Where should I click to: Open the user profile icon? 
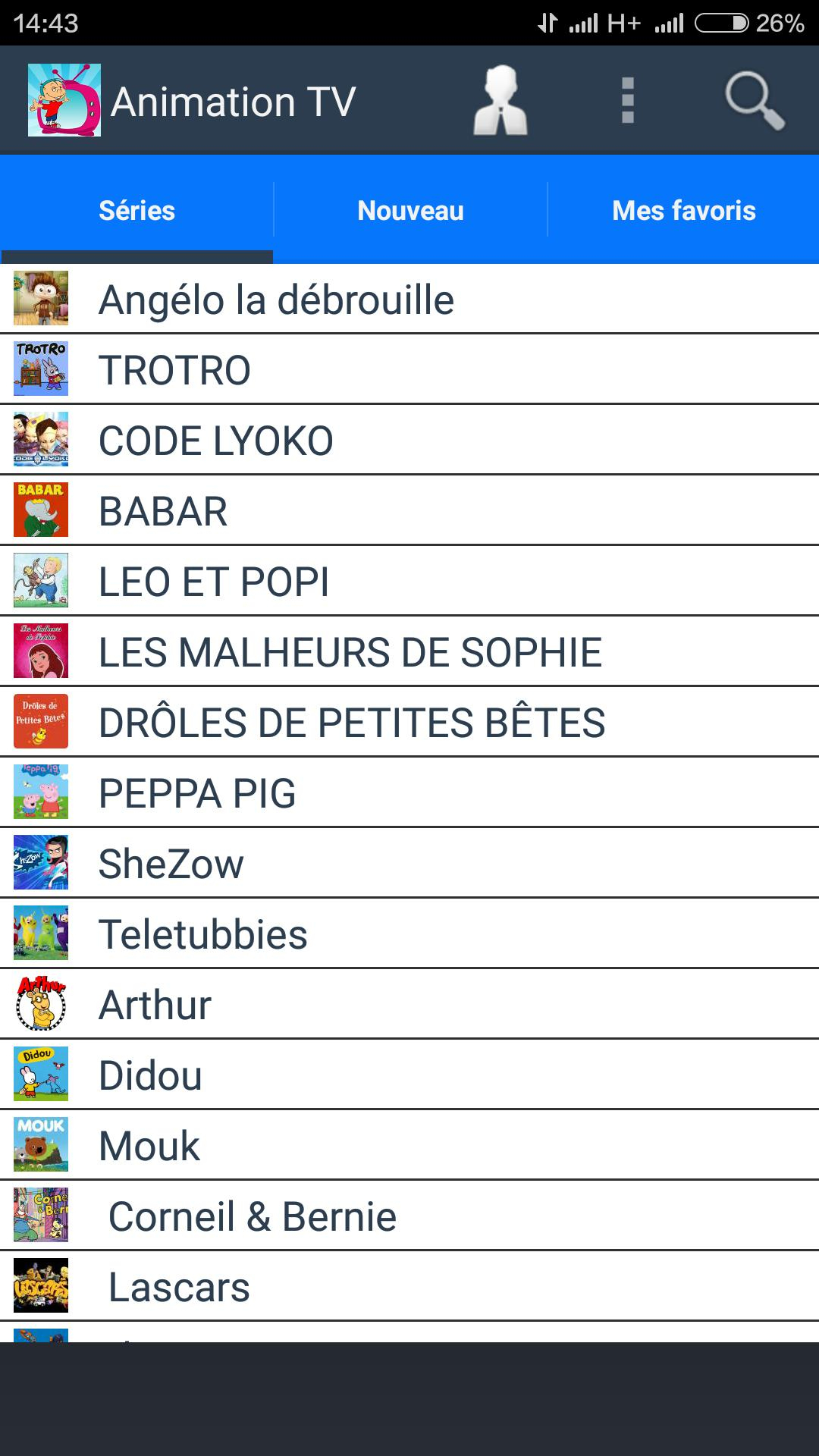(x=500, y=101)
